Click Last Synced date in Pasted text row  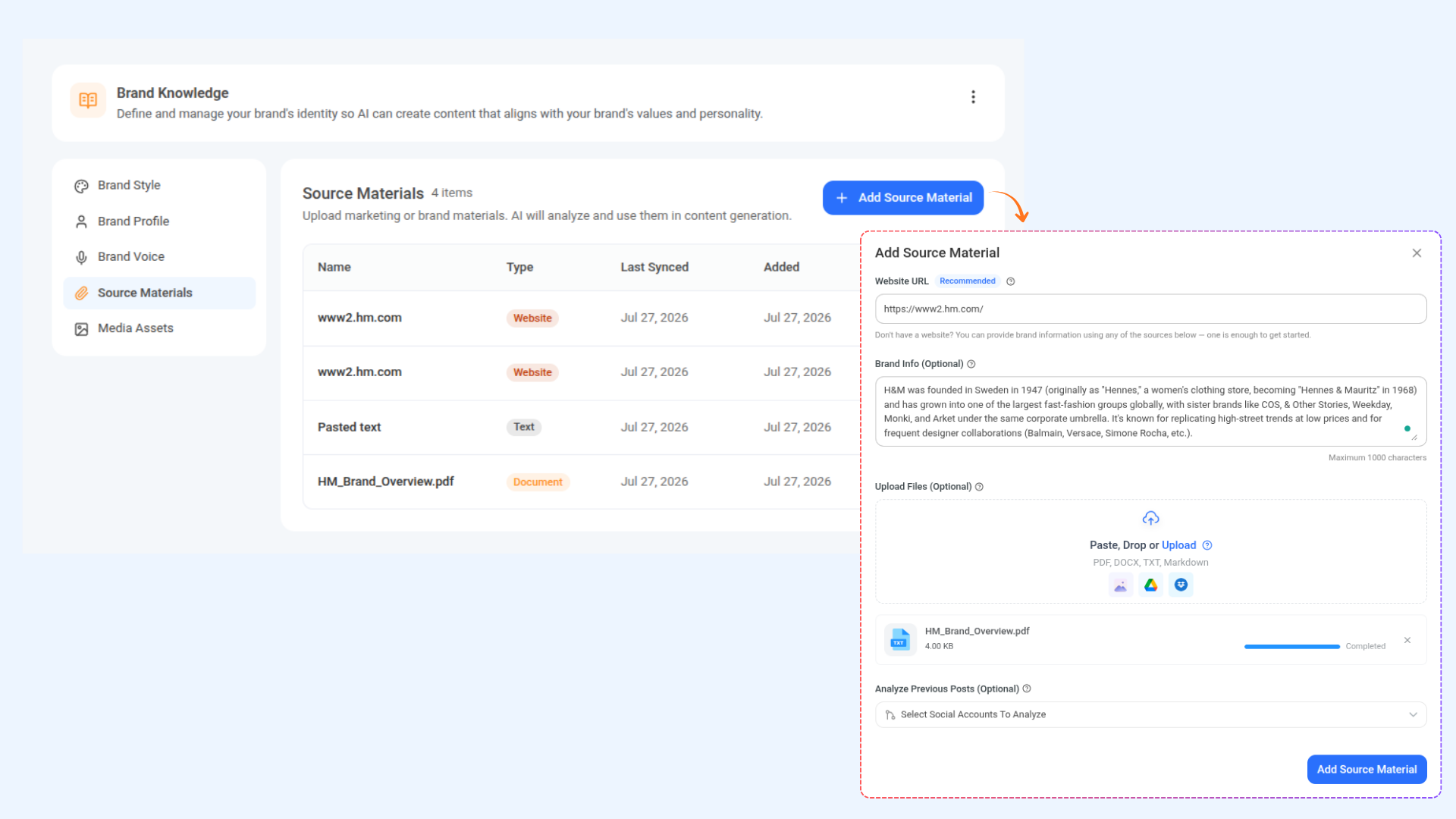coord(654,427)
